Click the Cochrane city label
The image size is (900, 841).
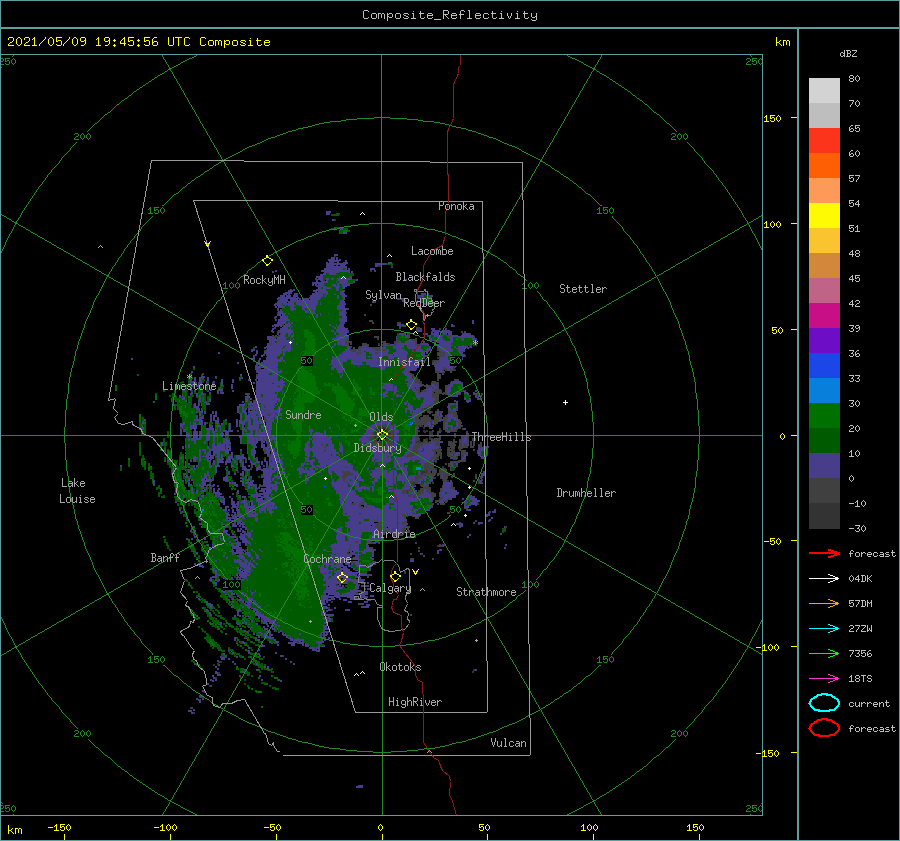(327, 559)
